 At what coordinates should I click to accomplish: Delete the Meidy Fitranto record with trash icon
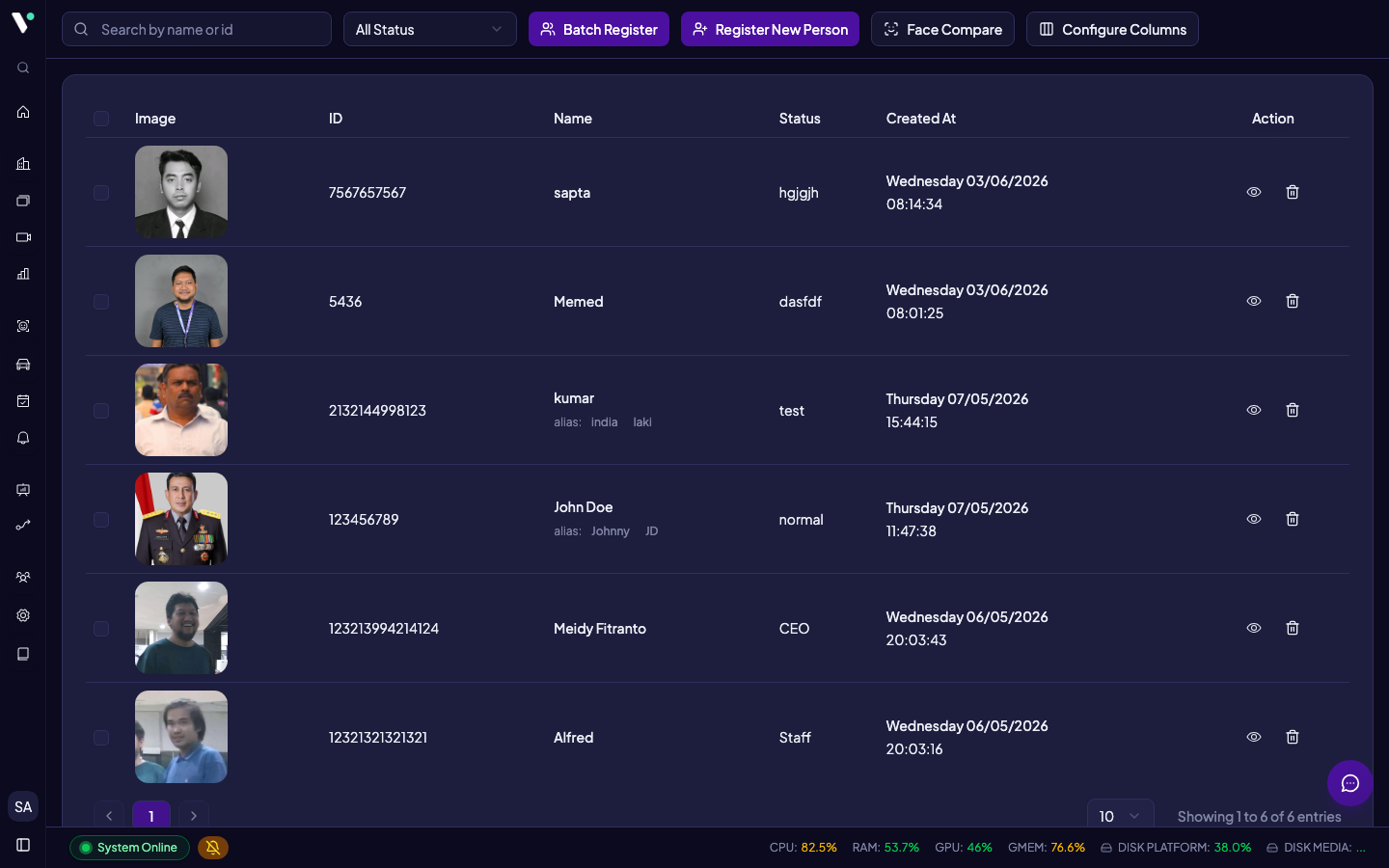1293,628
